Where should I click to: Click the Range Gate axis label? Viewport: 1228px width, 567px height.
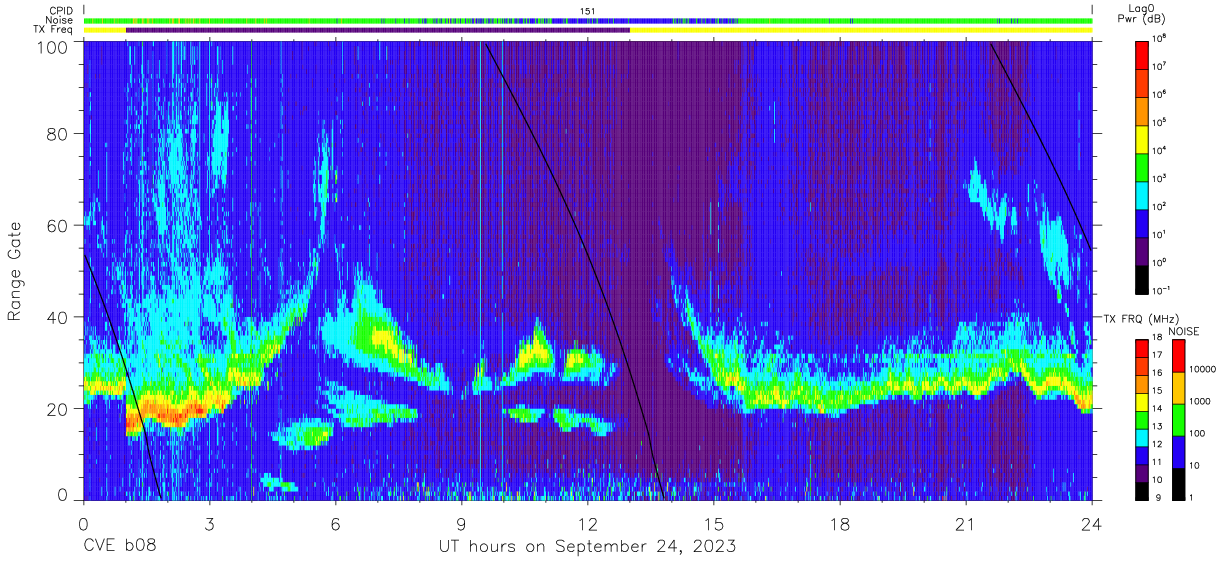(x=15, y=271)
